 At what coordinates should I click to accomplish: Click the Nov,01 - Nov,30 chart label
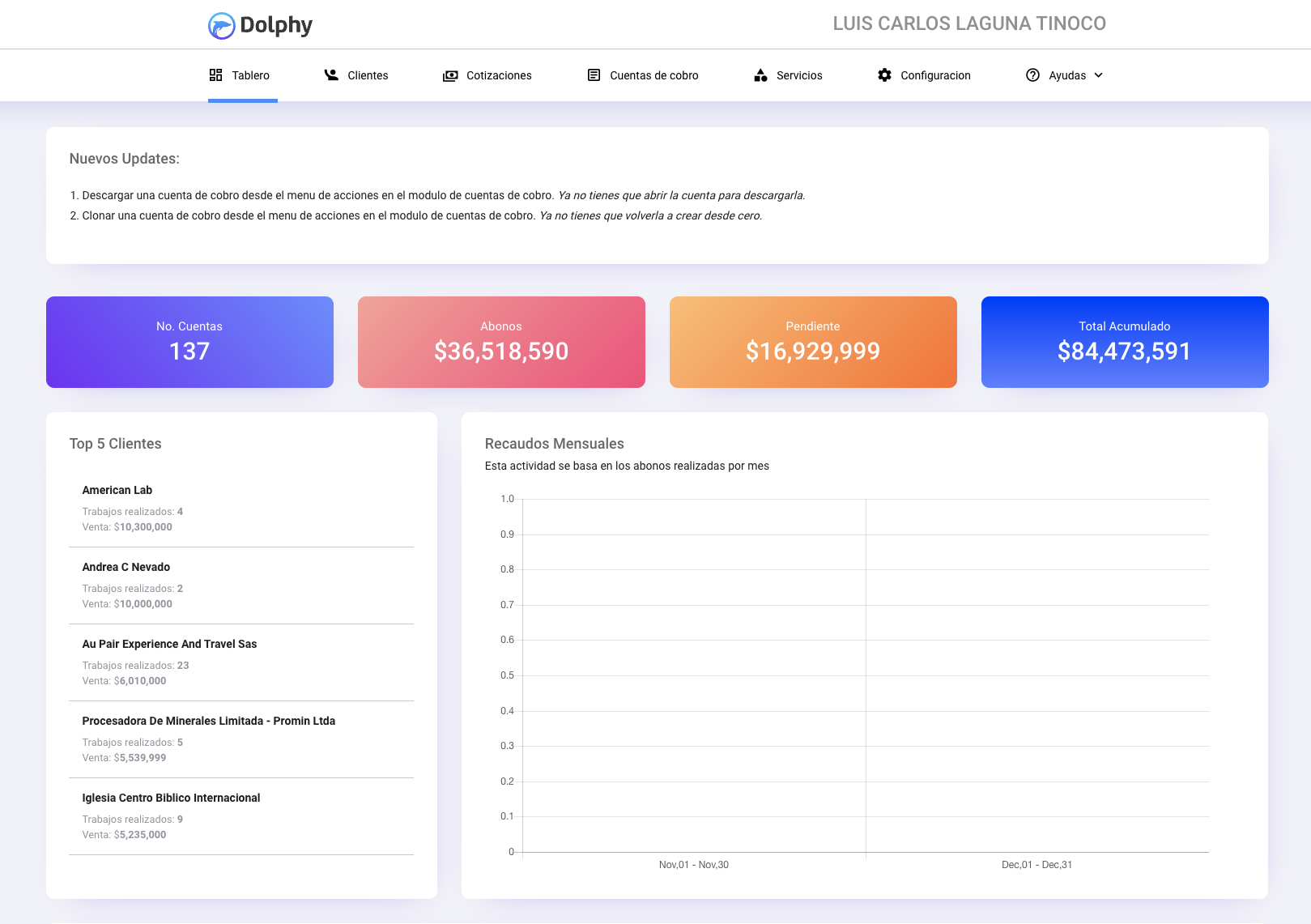point(693,864)
